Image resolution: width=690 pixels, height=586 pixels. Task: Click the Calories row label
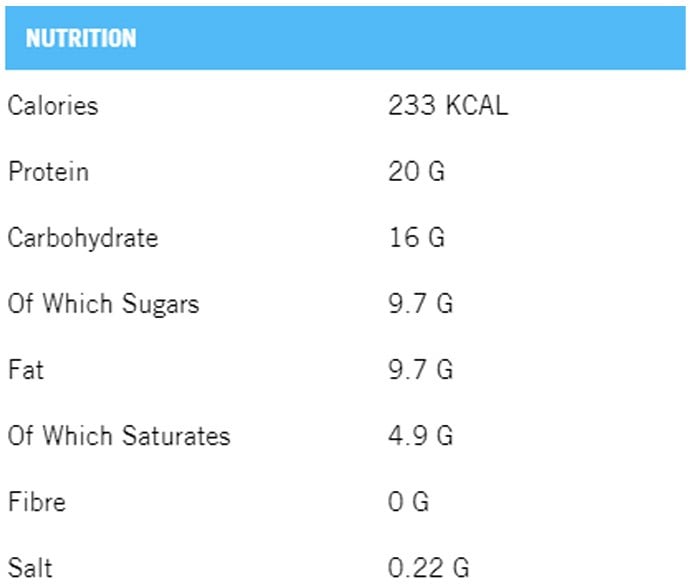click(53, 106)
